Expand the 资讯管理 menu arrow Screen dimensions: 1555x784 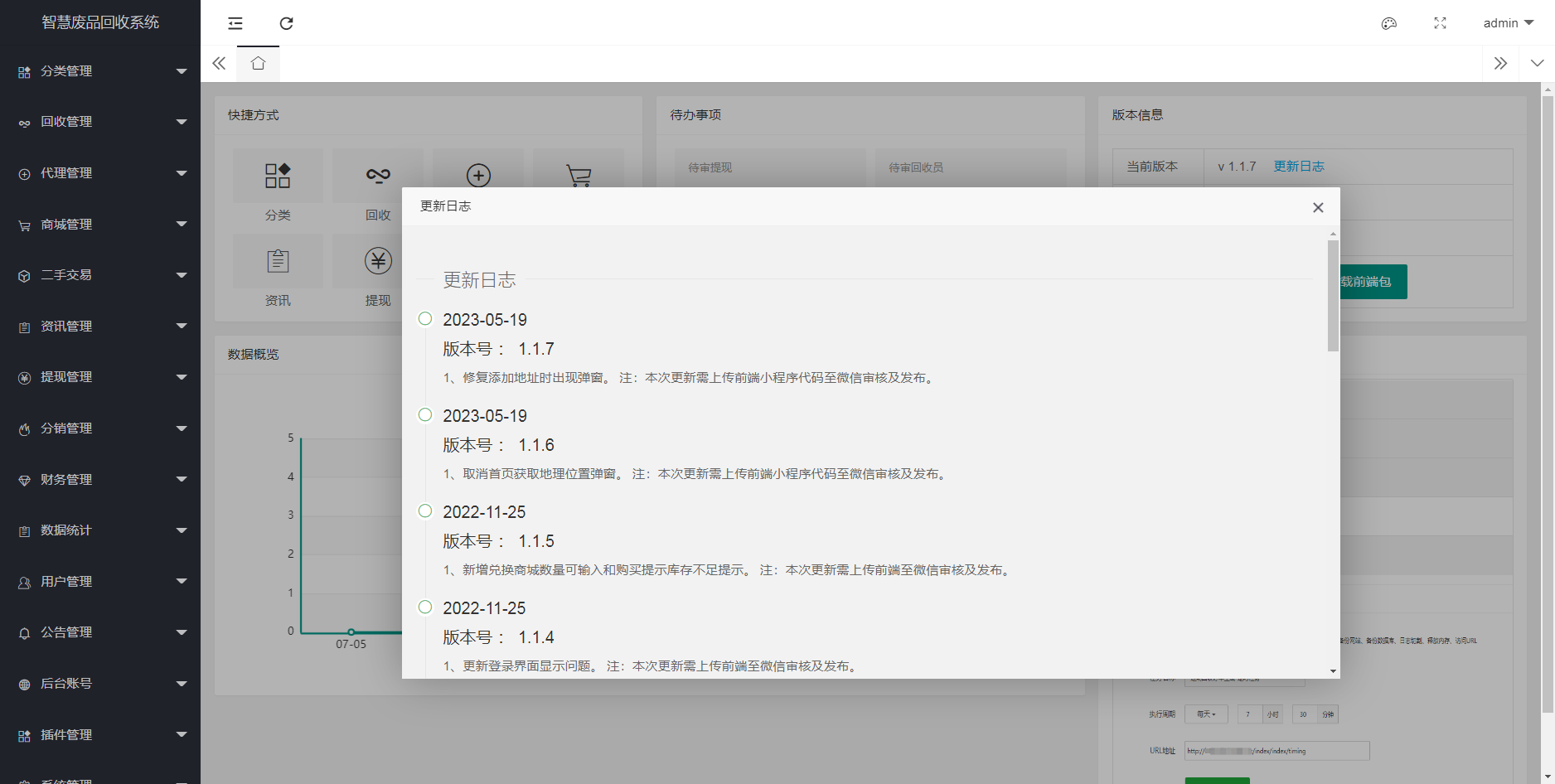point(182,327)
